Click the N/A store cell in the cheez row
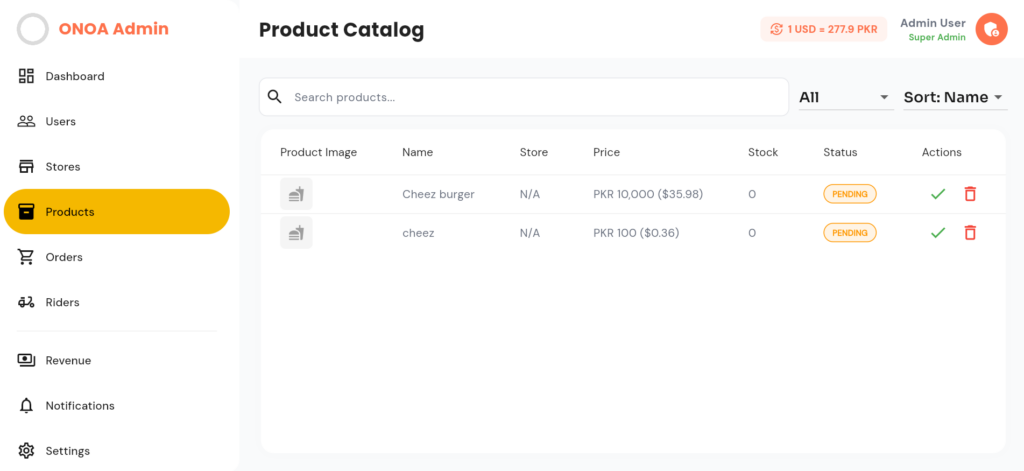This screenshot has height=471, width=1024. pos(530,233)
